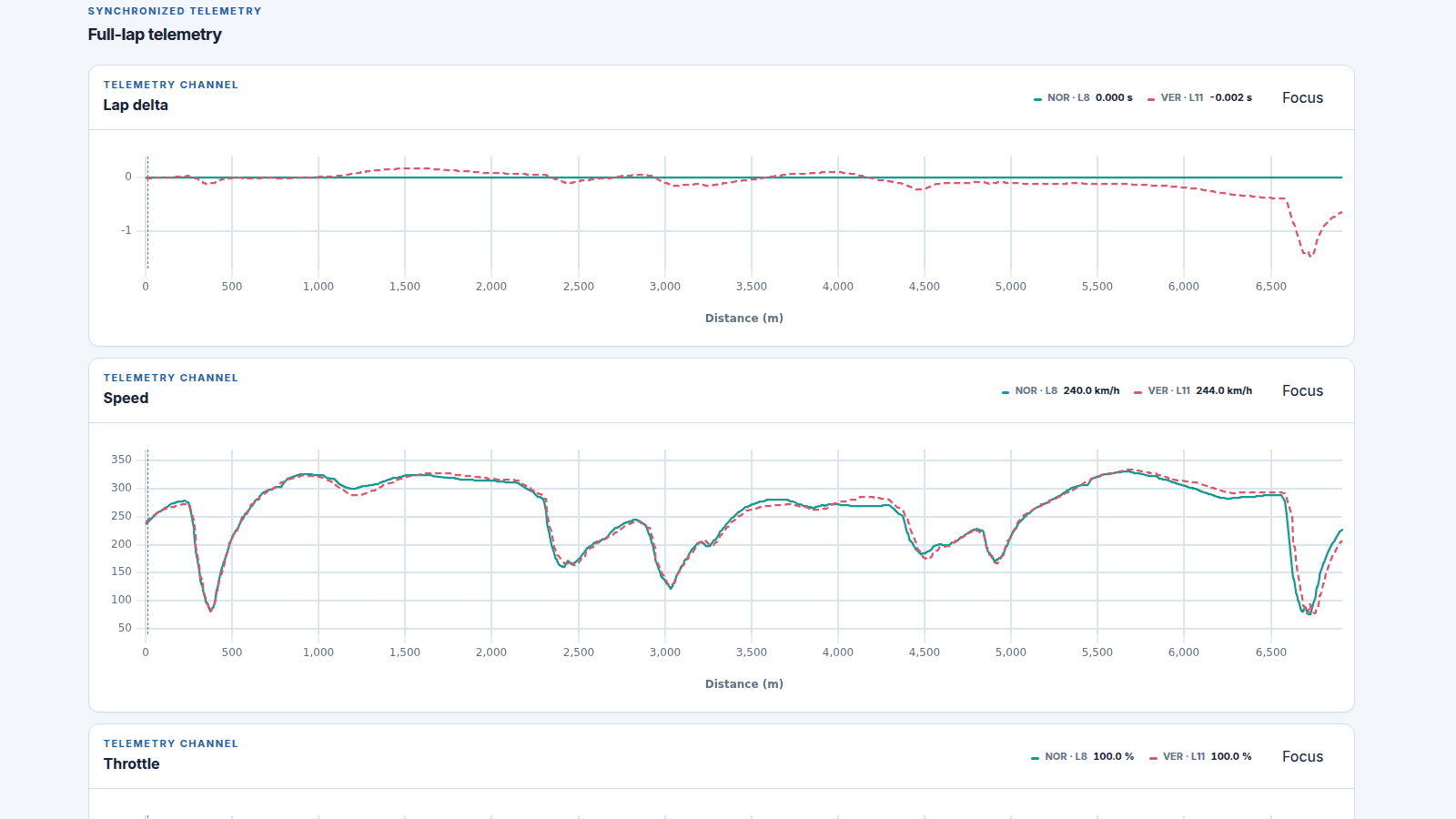The height and width of the screenshot is (819, 1456).
Task: Click '240.0 km/h' speed readout
Action: [1091, 390]
